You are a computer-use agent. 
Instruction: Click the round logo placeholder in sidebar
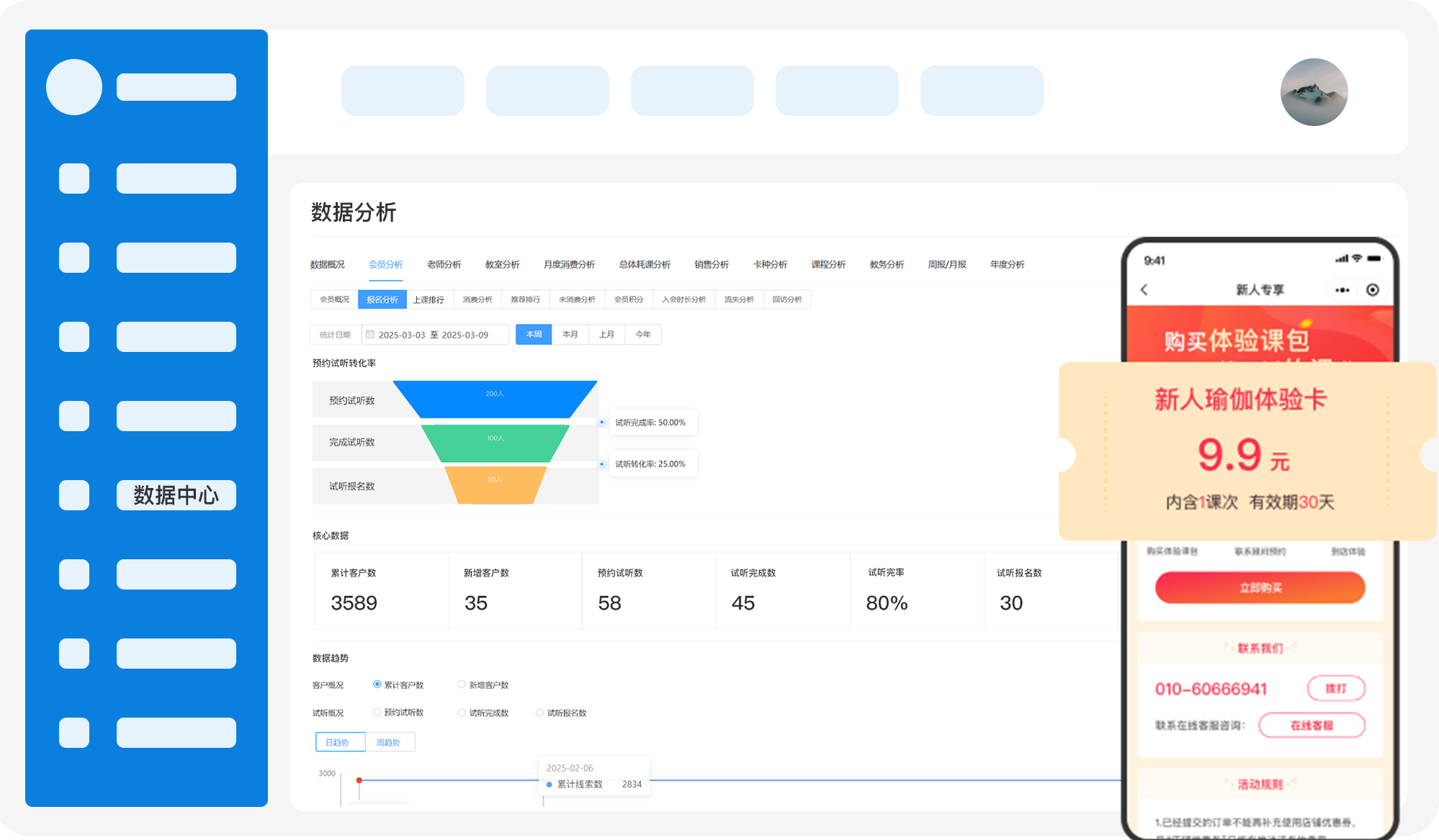pyautogui.click(x=74, y=87)
